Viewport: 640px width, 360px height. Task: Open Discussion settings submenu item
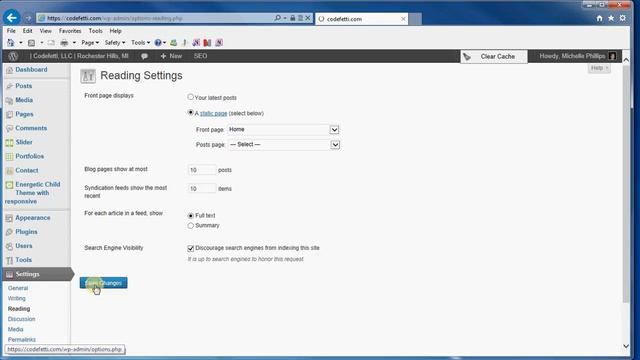pyautogui.click(x=22, y=319)
